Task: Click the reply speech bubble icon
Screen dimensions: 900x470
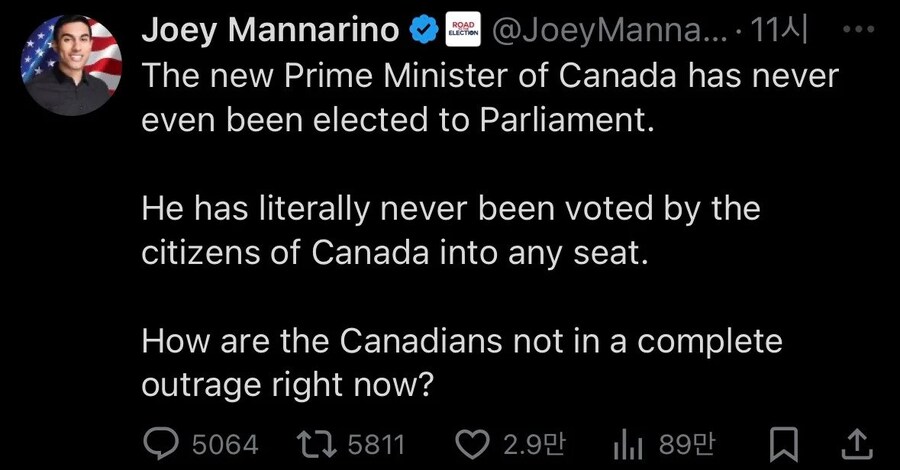Action: coord(162,443)
